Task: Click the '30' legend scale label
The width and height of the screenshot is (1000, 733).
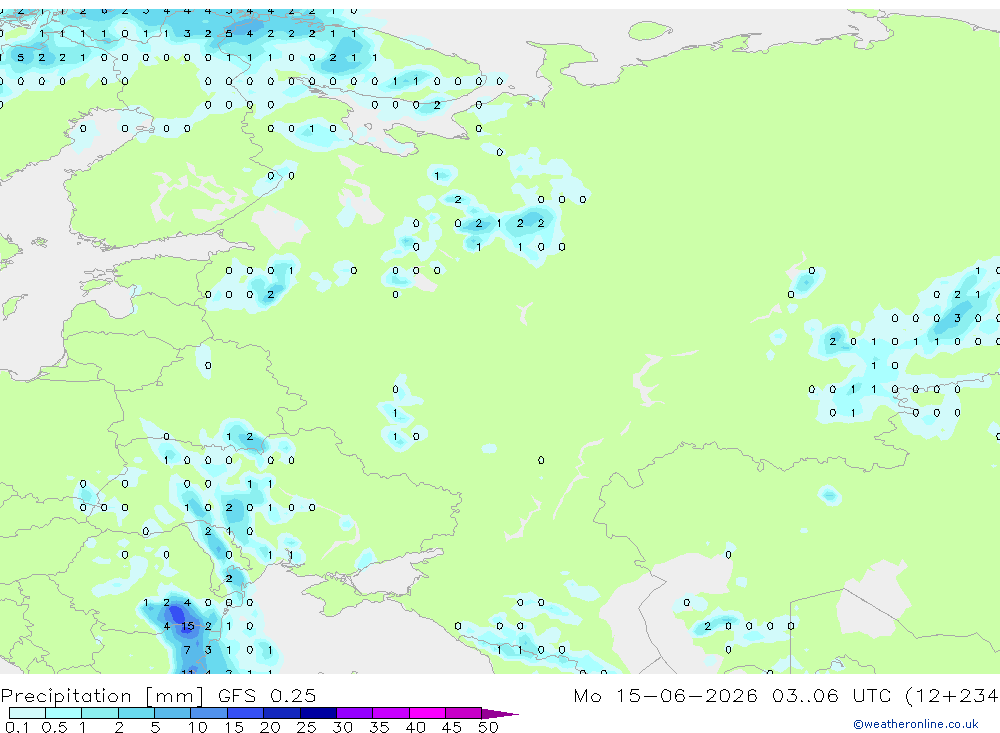Action: point(342,727)
